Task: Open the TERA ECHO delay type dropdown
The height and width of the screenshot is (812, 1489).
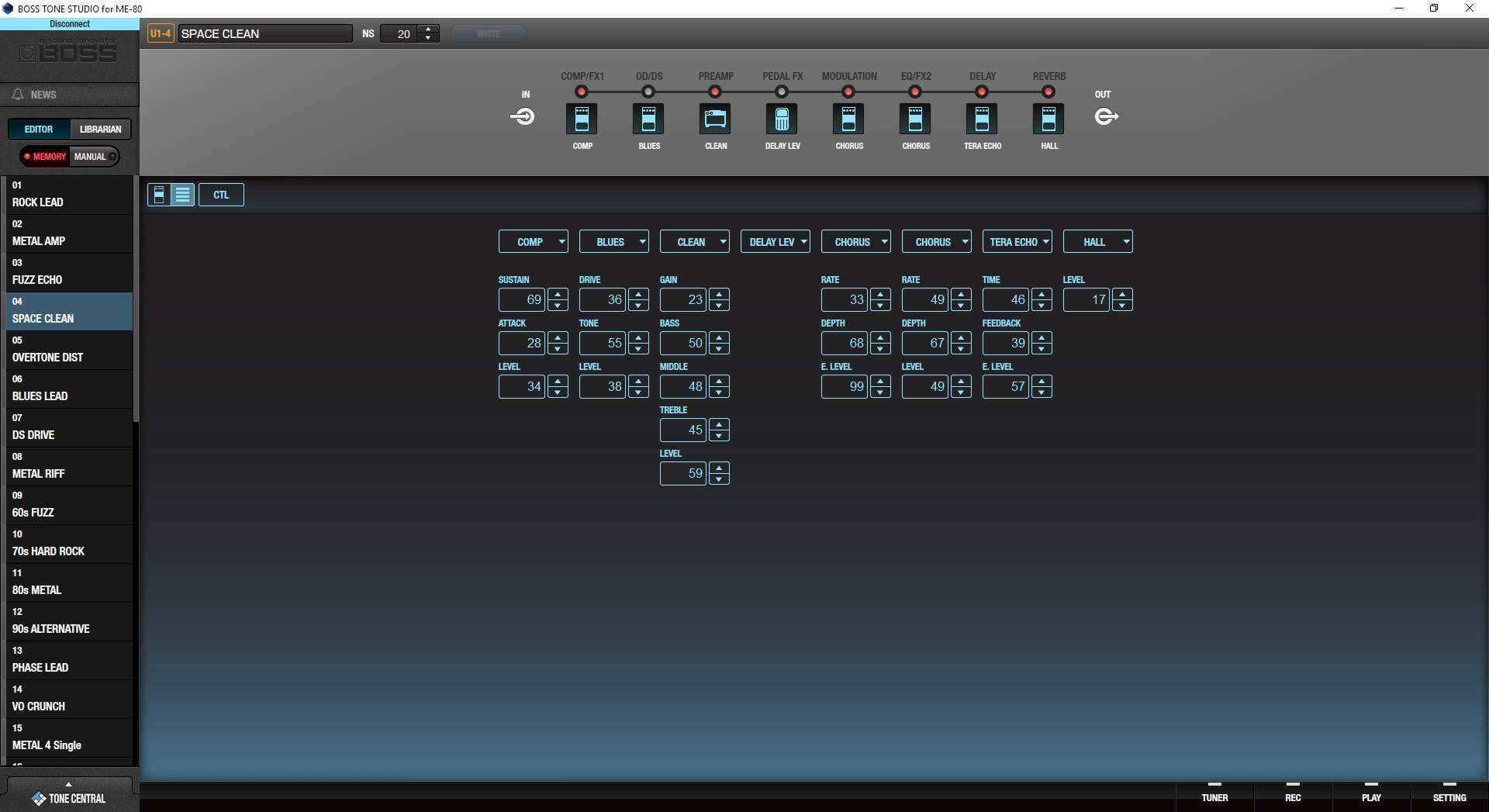Action: 1017,242
